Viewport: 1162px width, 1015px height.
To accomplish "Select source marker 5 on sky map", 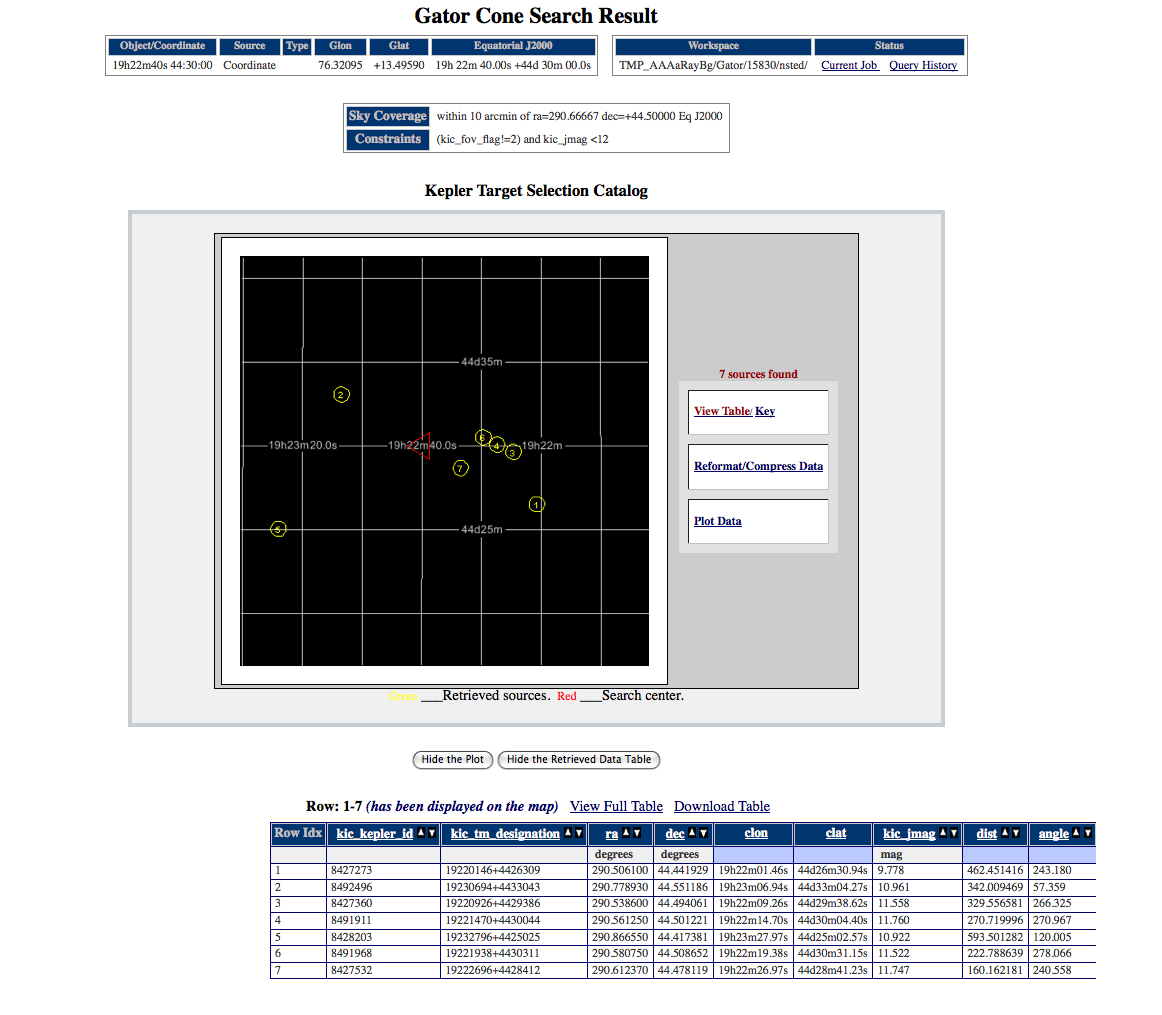I will (278, 529).
